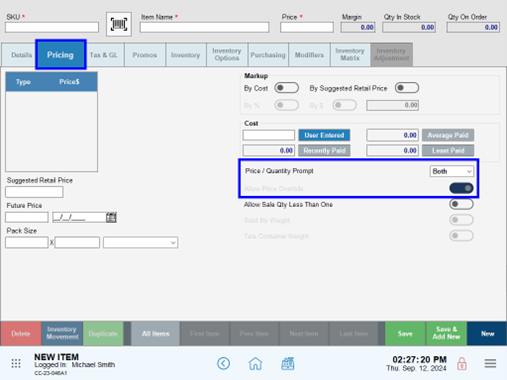Click the Qty In Stock field
The width and height of the screenshot is (507, 380).
point(409,27)
